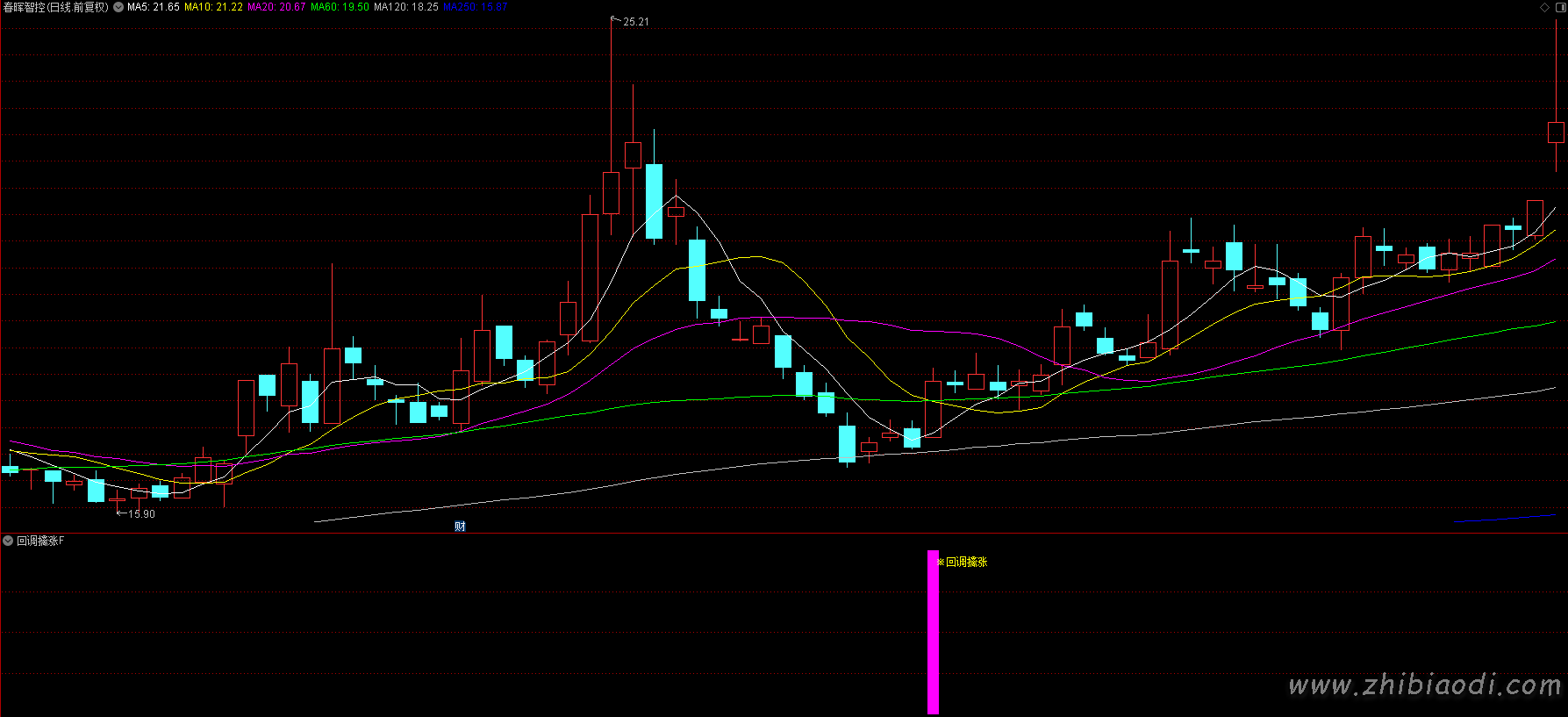Expand the dropdown next to 春晖智控 title
This screenshot has width=1568, height=717.
pyautogui.click(x=118, y=7)
